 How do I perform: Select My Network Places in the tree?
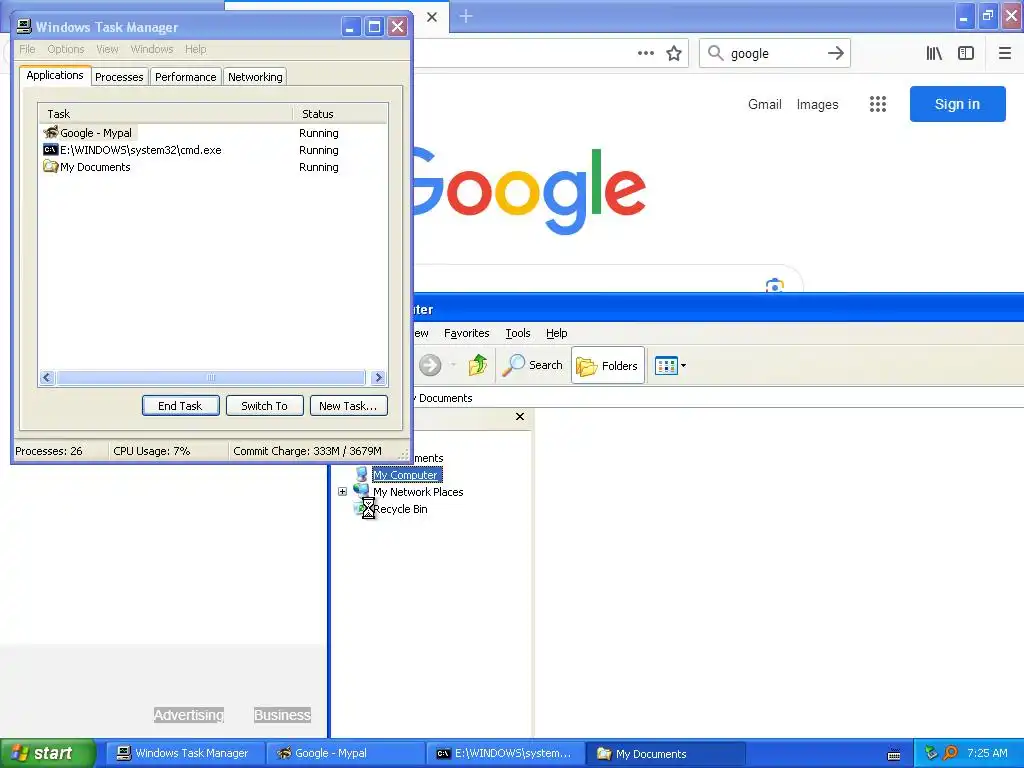tap(418, 492)
